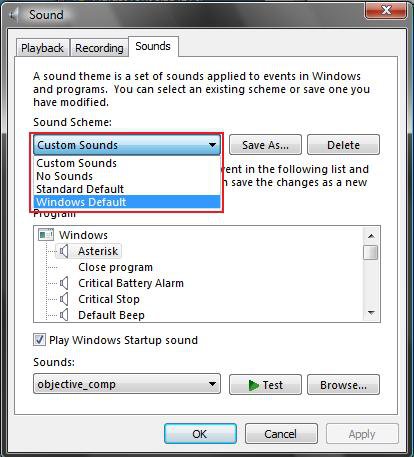Screen dimensions: 414x457
Task: Toggle the Play Windows Startup sound checkbox
Action: 39,340
